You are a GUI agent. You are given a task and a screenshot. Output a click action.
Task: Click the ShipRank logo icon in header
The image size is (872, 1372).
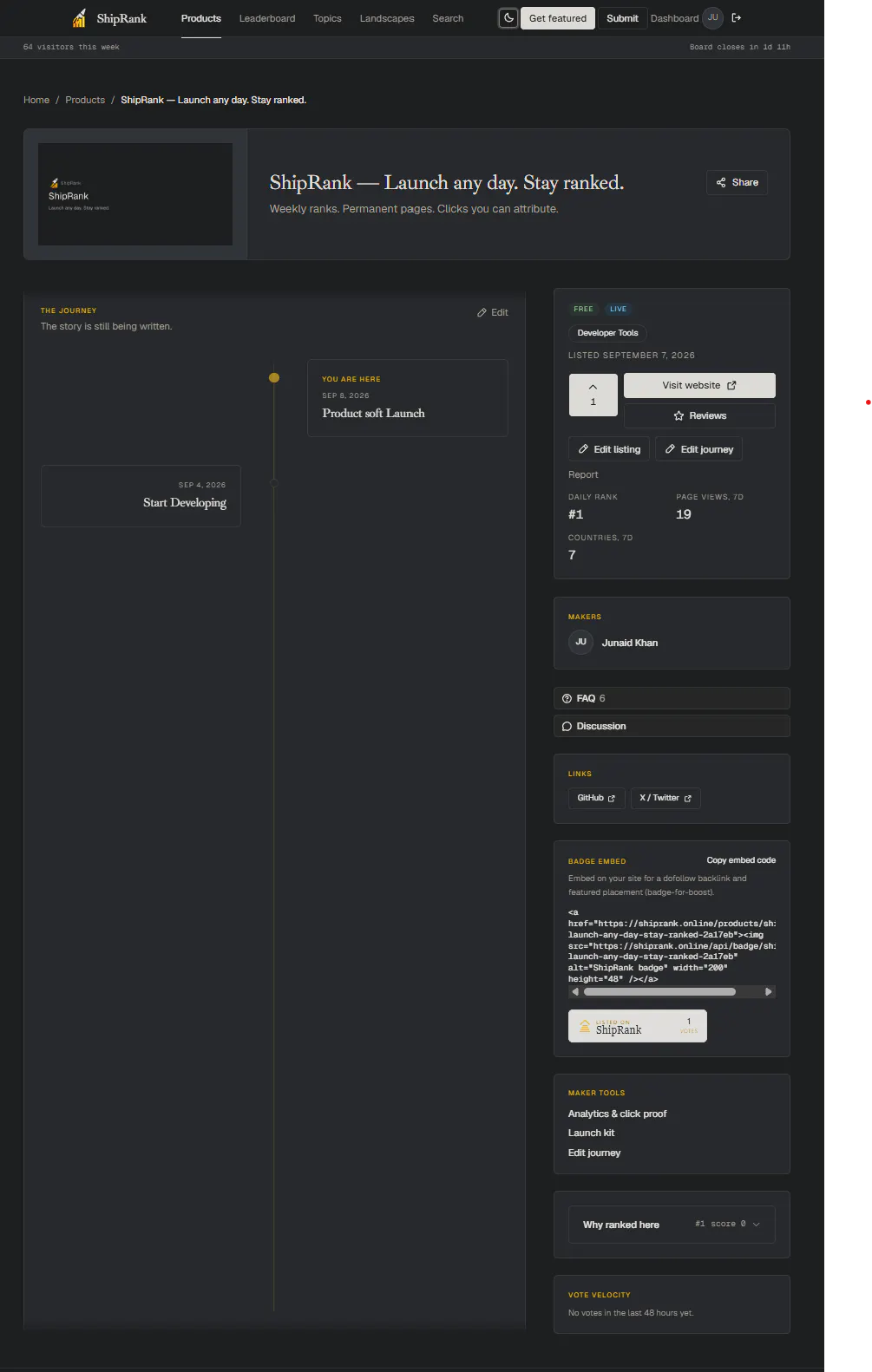pos(80,18)
